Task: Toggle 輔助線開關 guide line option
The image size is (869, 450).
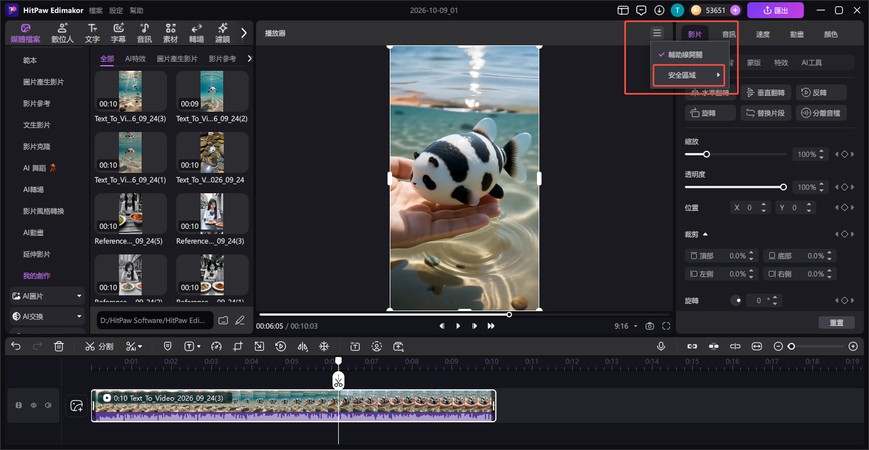Action: (x=686, y=55)
